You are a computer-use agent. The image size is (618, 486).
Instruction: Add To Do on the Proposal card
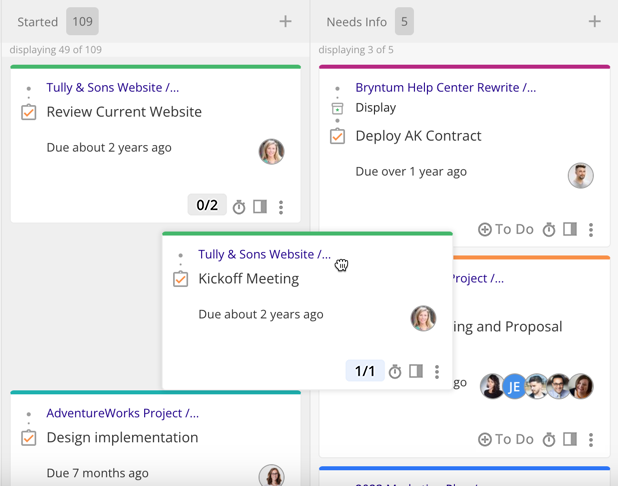click(506, 439)
